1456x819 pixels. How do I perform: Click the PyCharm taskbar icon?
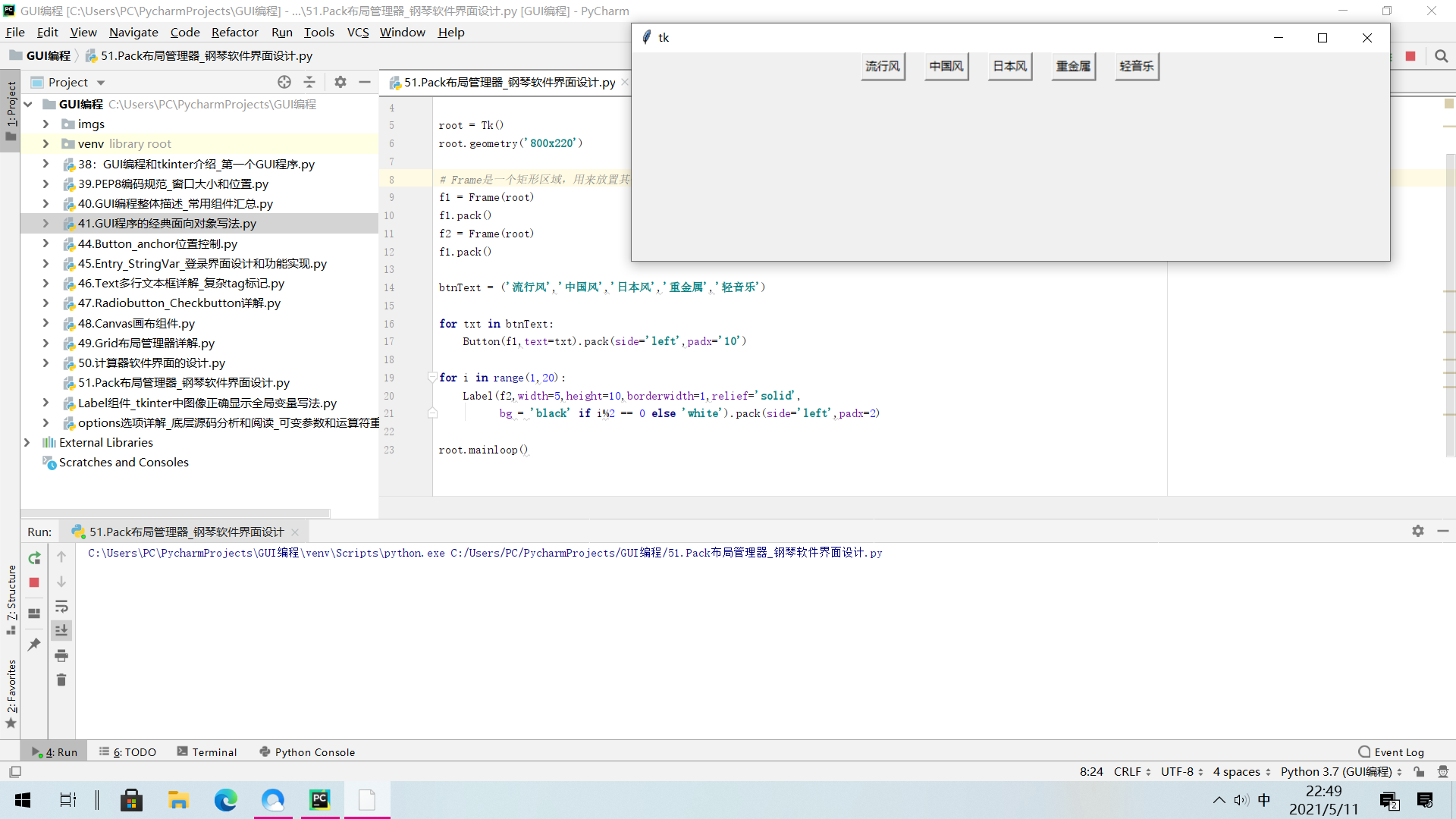click(x=320, y=799)
